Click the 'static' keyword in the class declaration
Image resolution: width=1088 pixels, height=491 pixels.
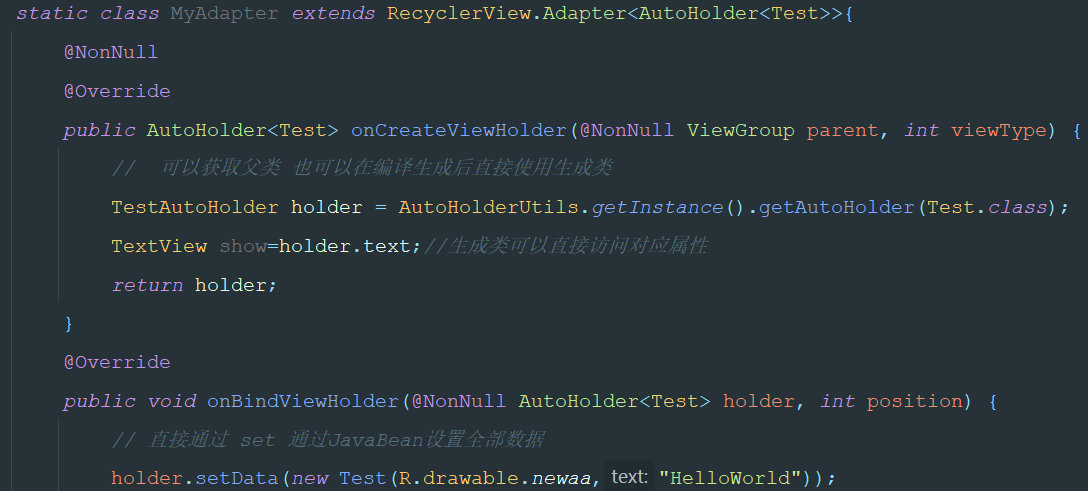pos(52,13)
